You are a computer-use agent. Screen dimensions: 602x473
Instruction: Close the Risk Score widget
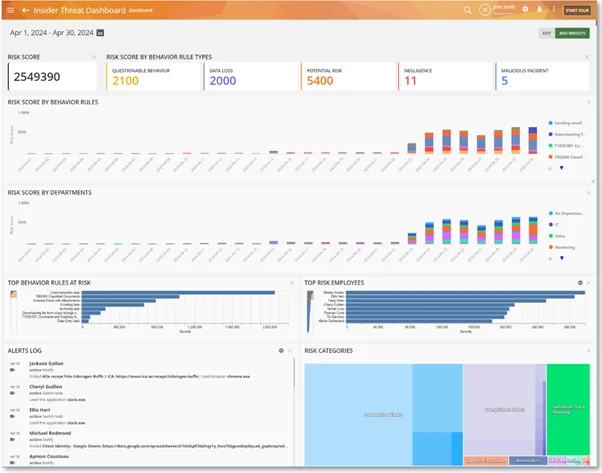tap(94, 57)
